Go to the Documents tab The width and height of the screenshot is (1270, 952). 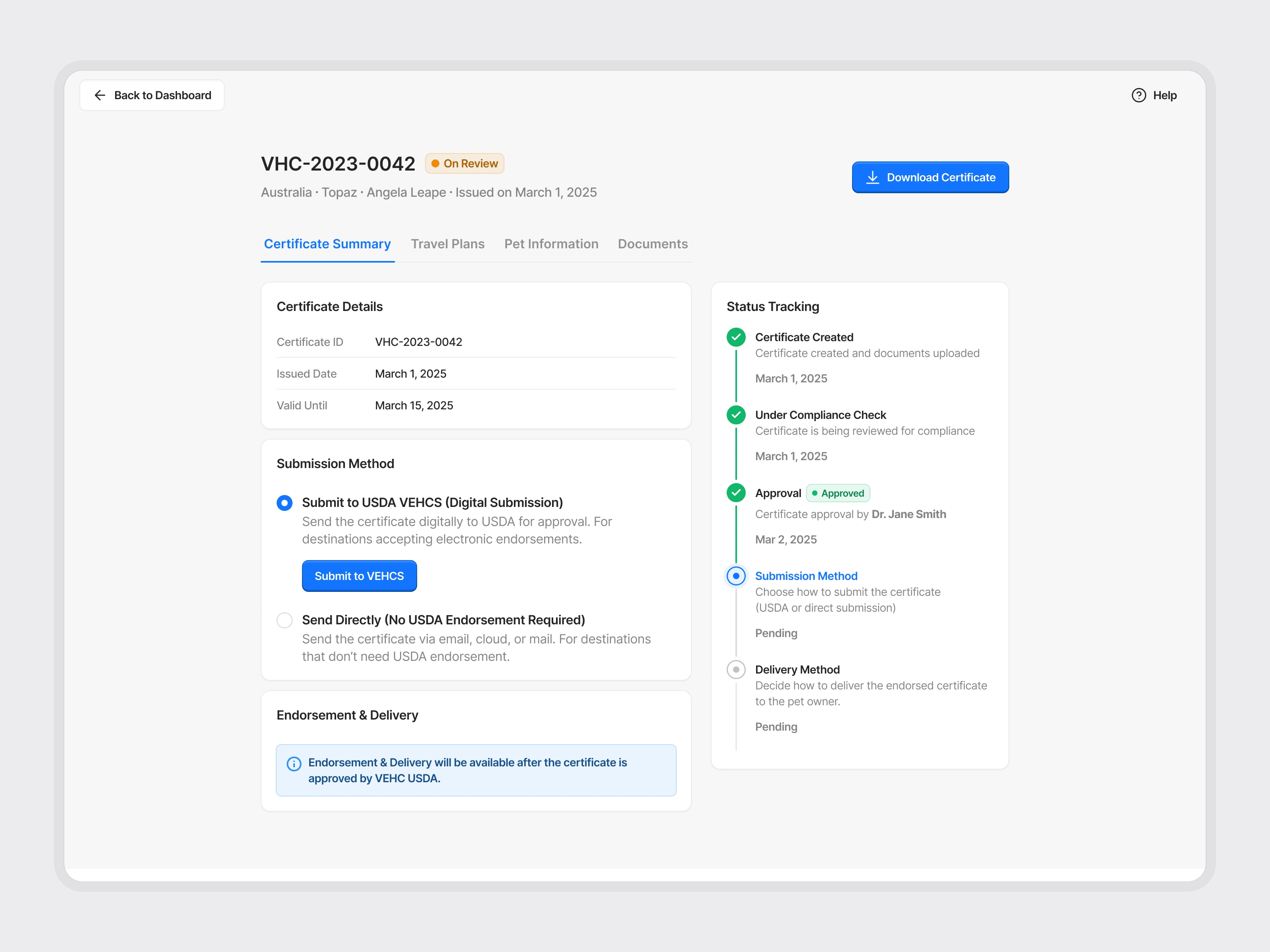(652, 244)
